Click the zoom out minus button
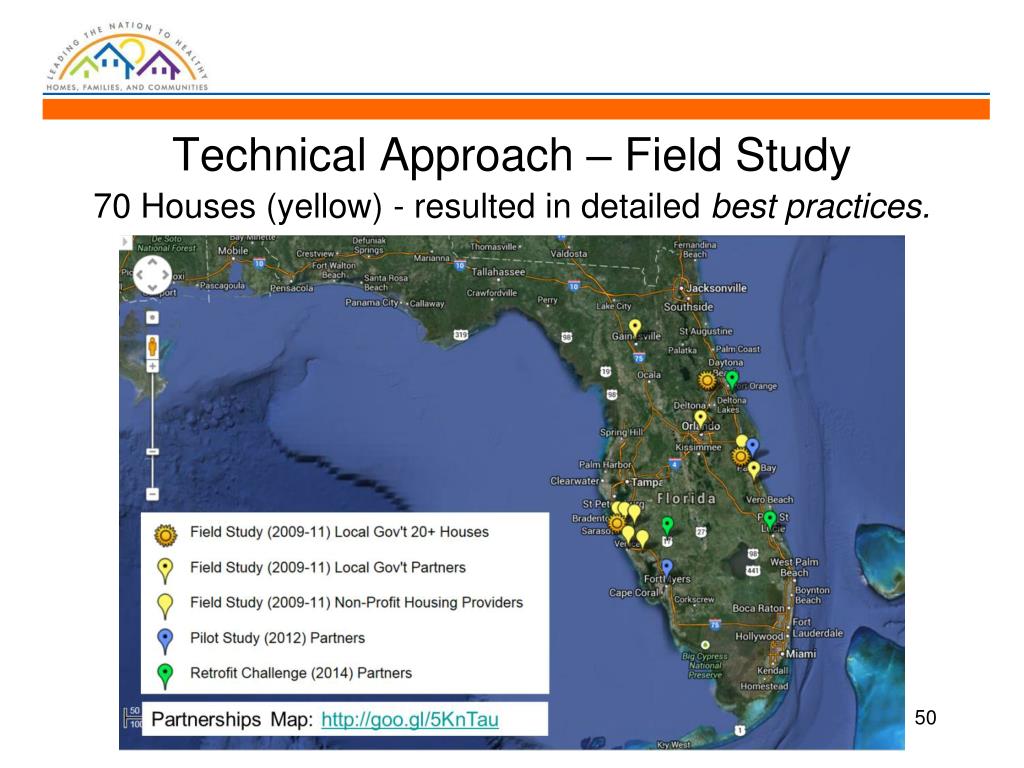1024x768 pixels. coord(152,494)
